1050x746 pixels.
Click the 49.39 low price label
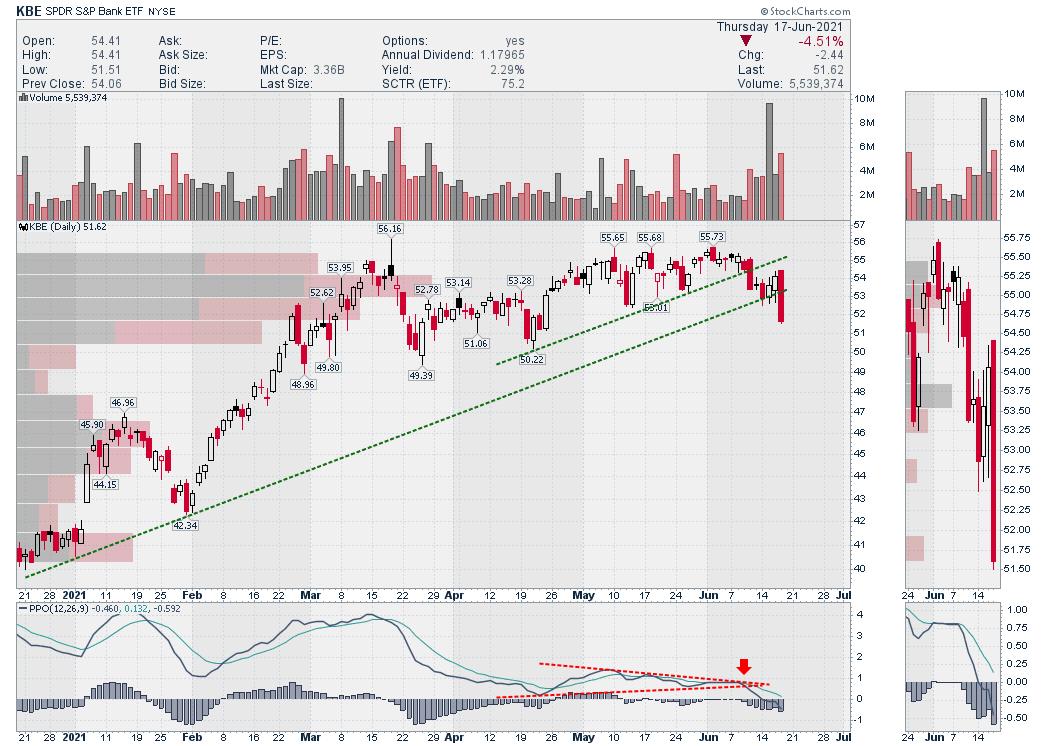421,376
